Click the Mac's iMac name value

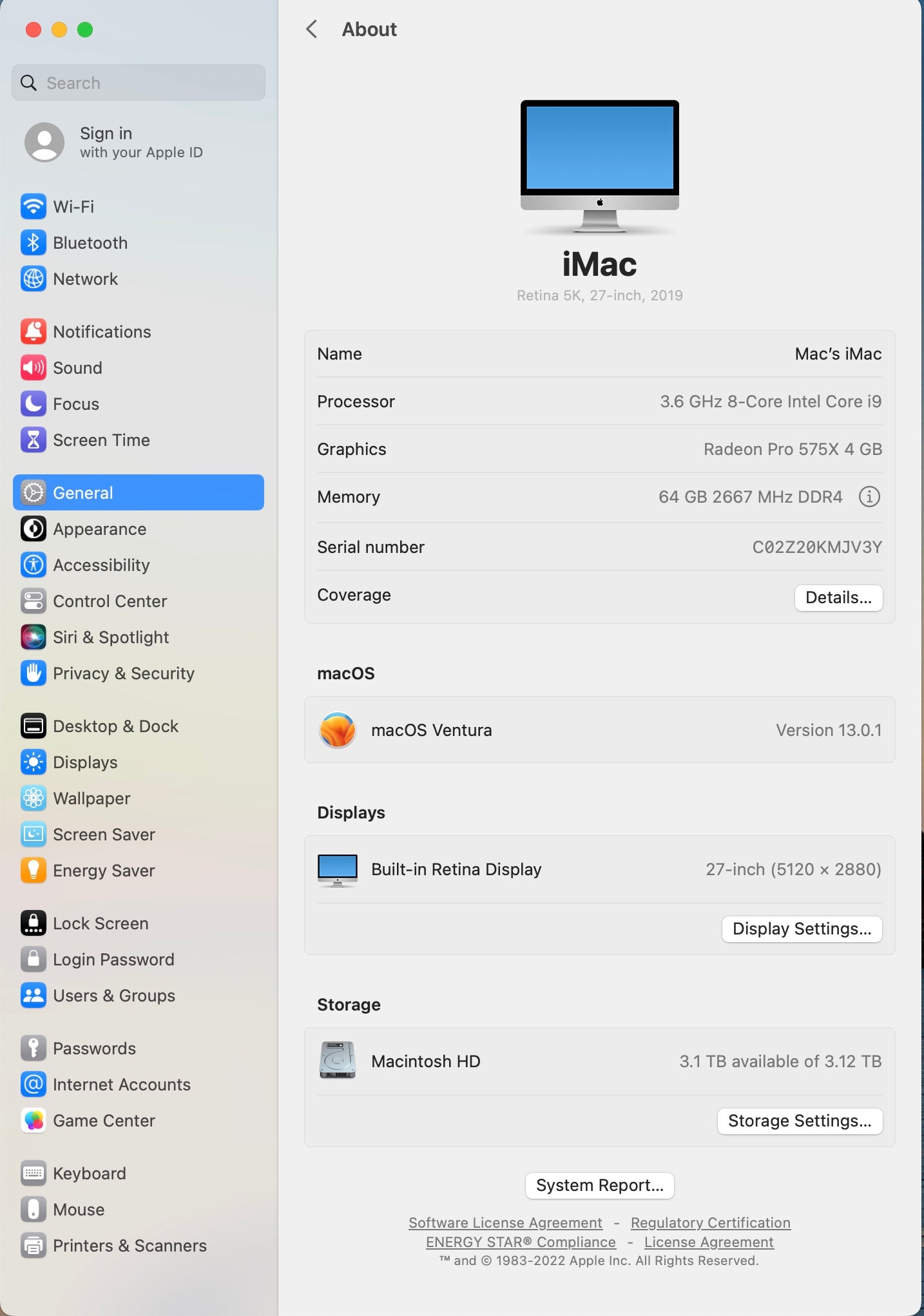coord(838,354)
